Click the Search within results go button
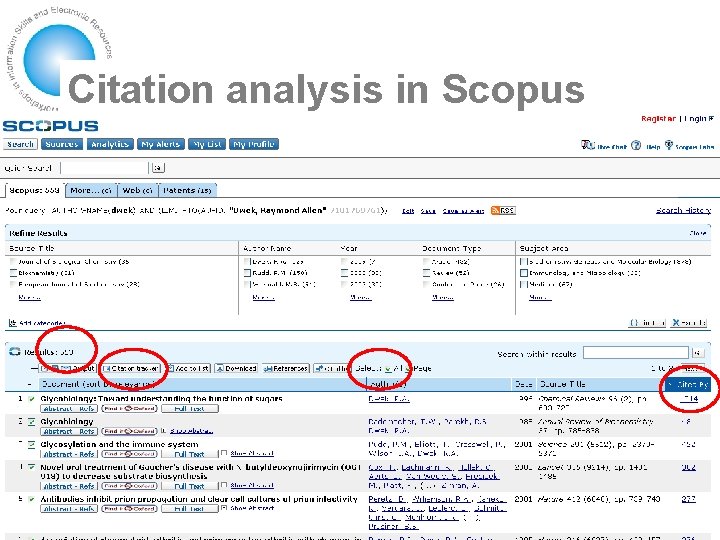Screen dimensions: 720x540 coord(698,353)
